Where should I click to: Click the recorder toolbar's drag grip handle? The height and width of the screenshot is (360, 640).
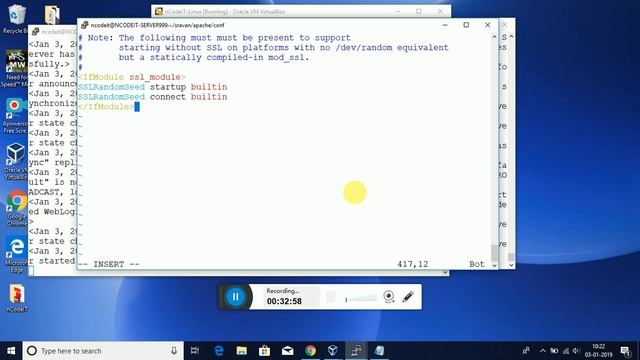(x=331, y=297)
